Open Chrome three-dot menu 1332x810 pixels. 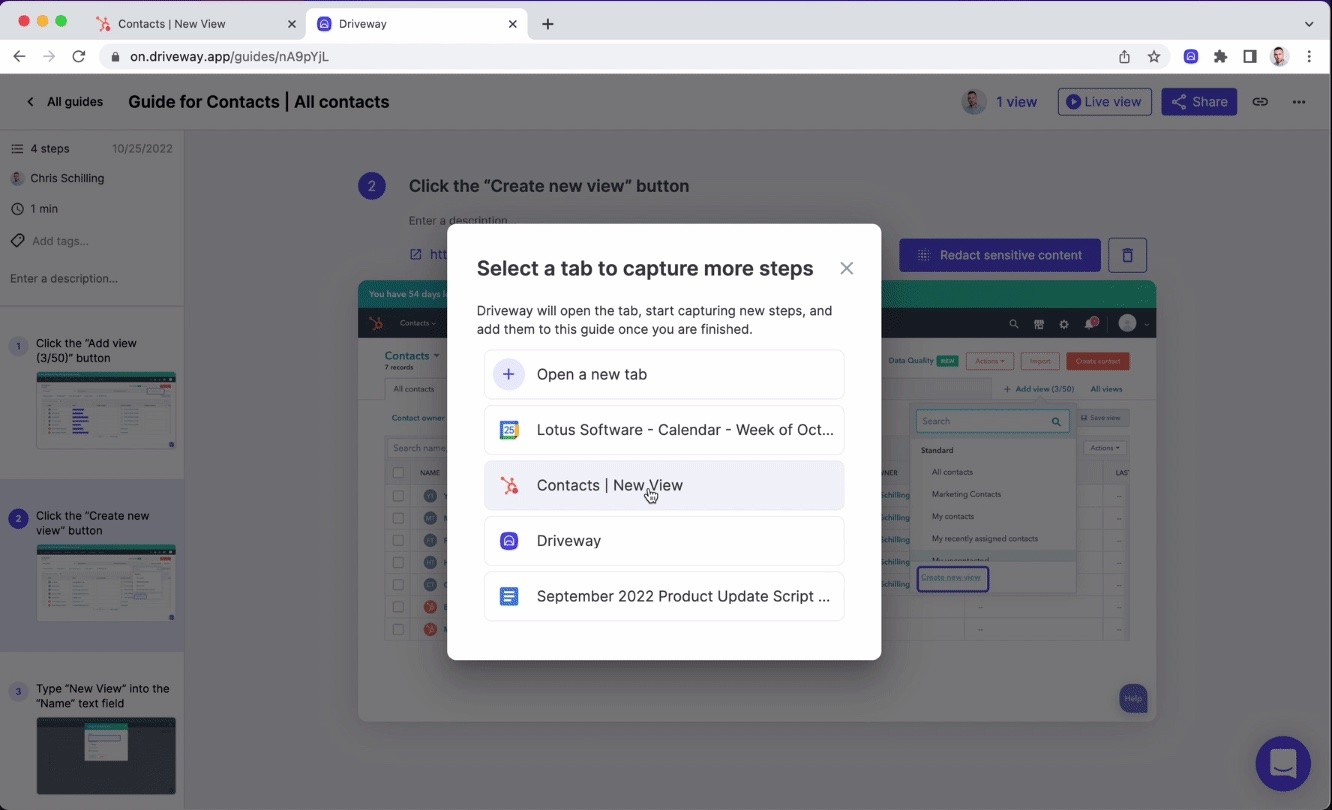pos(1309,57)
